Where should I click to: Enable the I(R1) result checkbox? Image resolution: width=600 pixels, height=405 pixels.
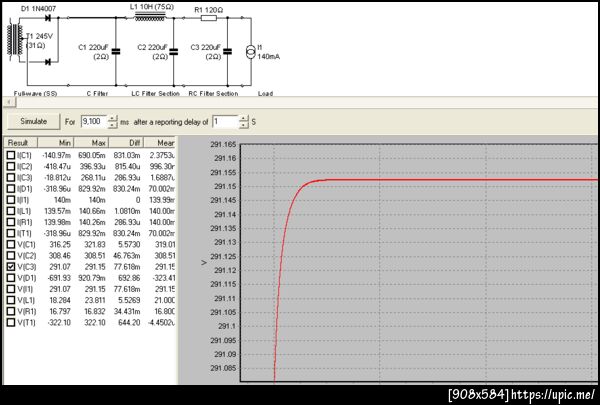[x=11, y=222]
